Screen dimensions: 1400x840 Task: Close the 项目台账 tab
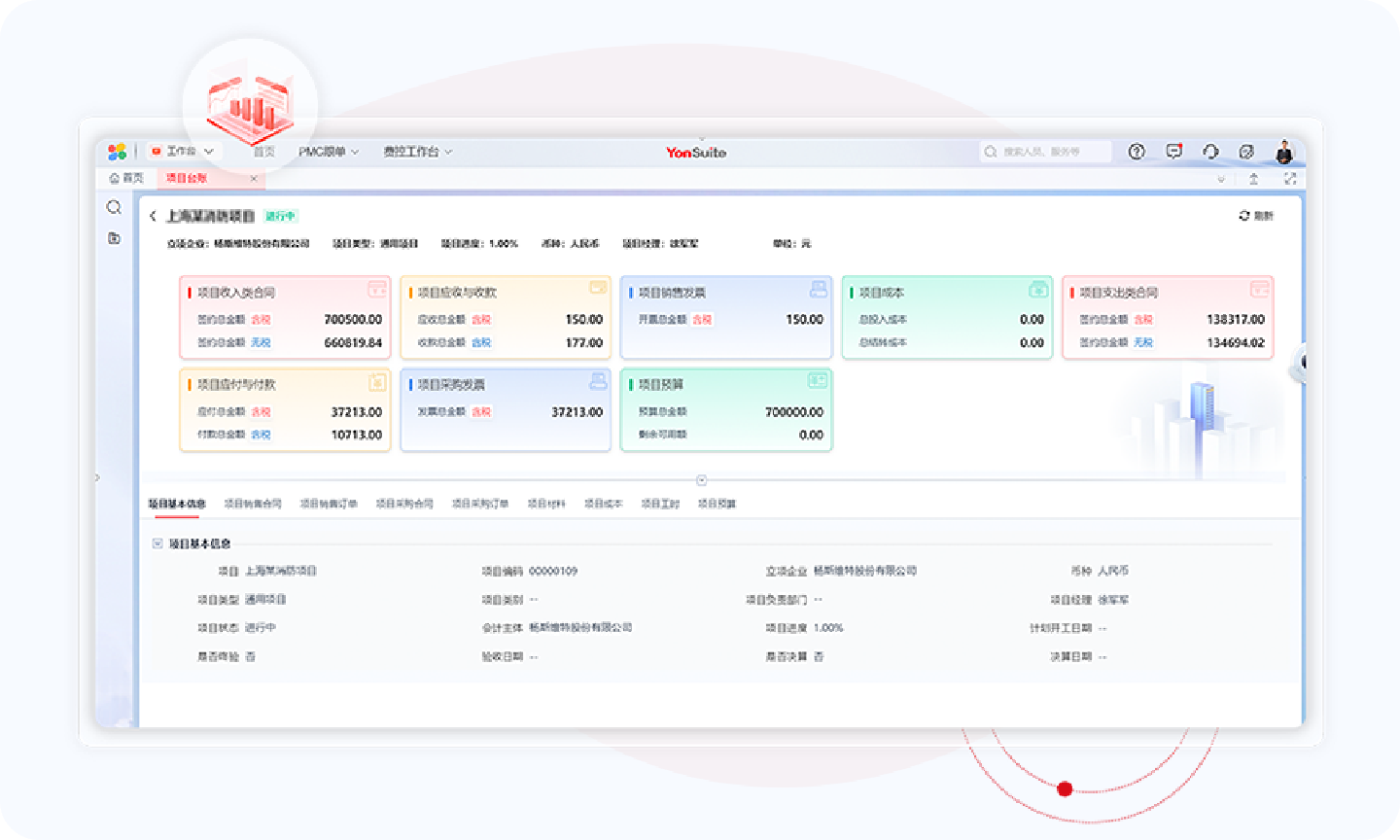[254, 179]
